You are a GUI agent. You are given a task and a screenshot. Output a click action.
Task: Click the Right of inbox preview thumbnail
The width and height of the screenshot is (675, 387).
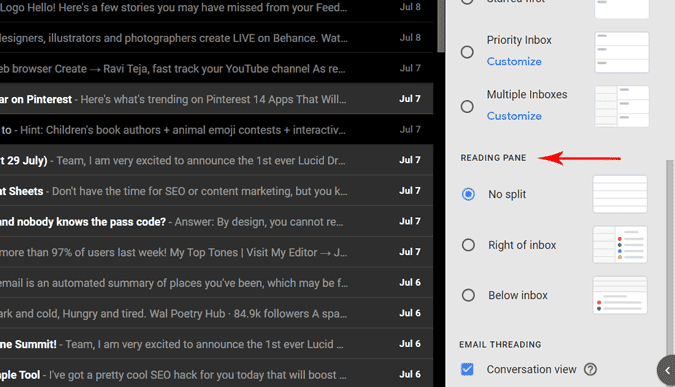click(620, 245)
